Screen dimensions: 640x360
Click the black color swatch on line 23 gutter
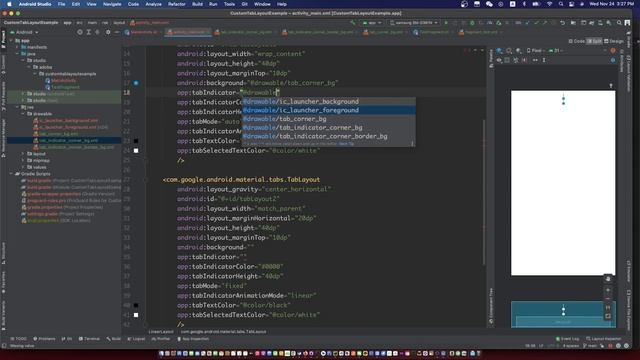coord(136,141)
